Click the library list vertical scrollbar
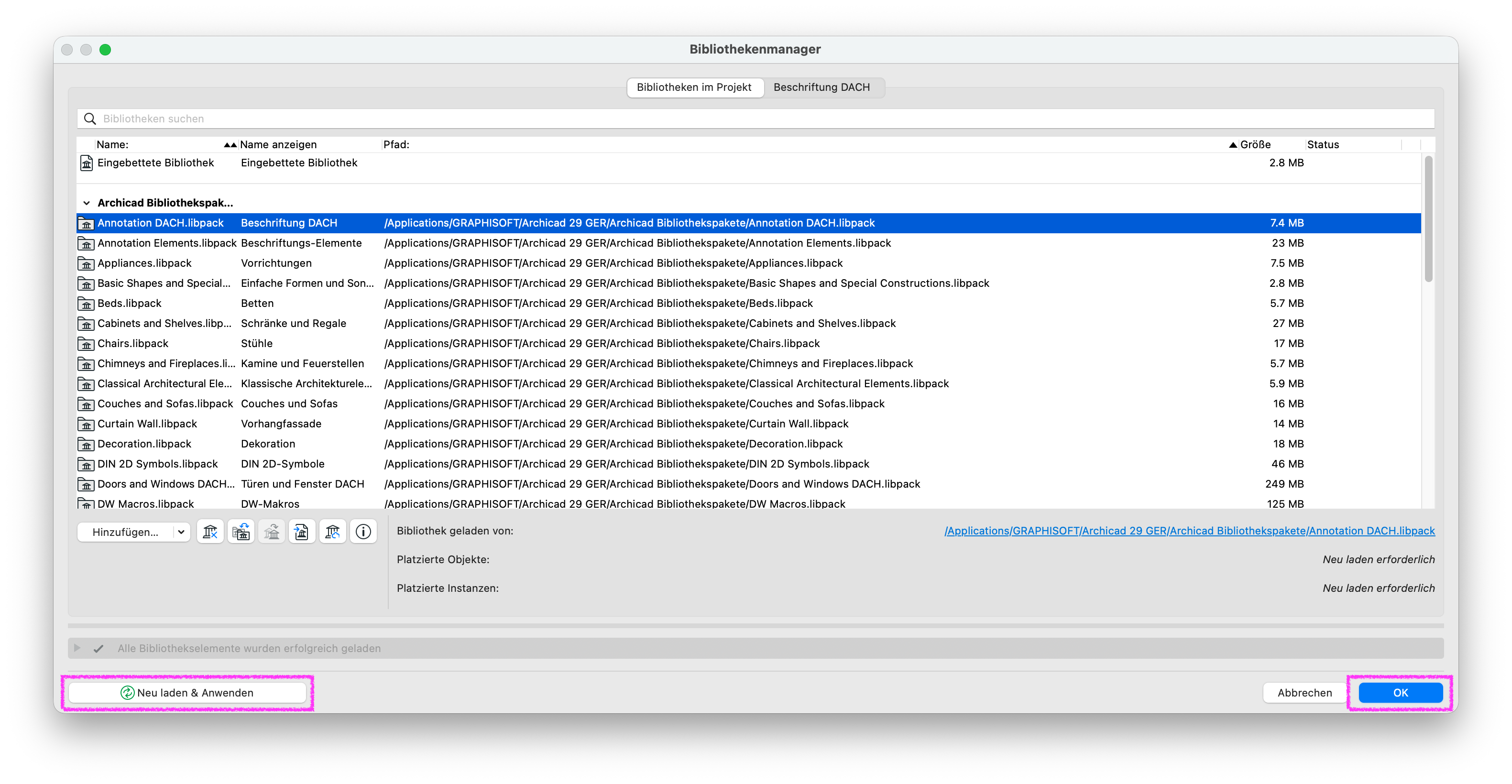This screenshot has height=784, width=1512. click(1428, 218)
